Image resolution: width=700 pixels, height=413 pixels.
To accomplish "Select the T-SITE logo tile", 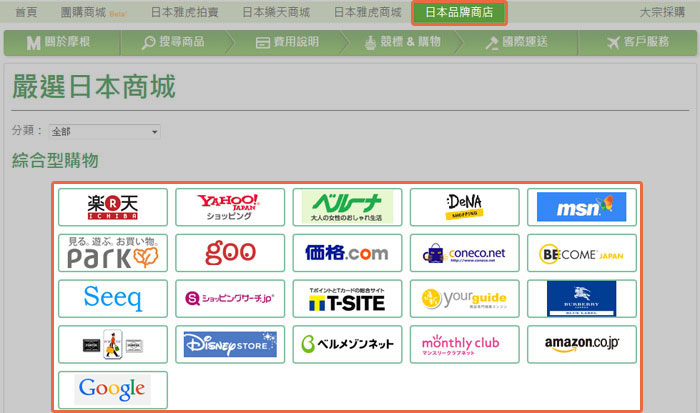I will pyautogui.click(x=347, y=299).
